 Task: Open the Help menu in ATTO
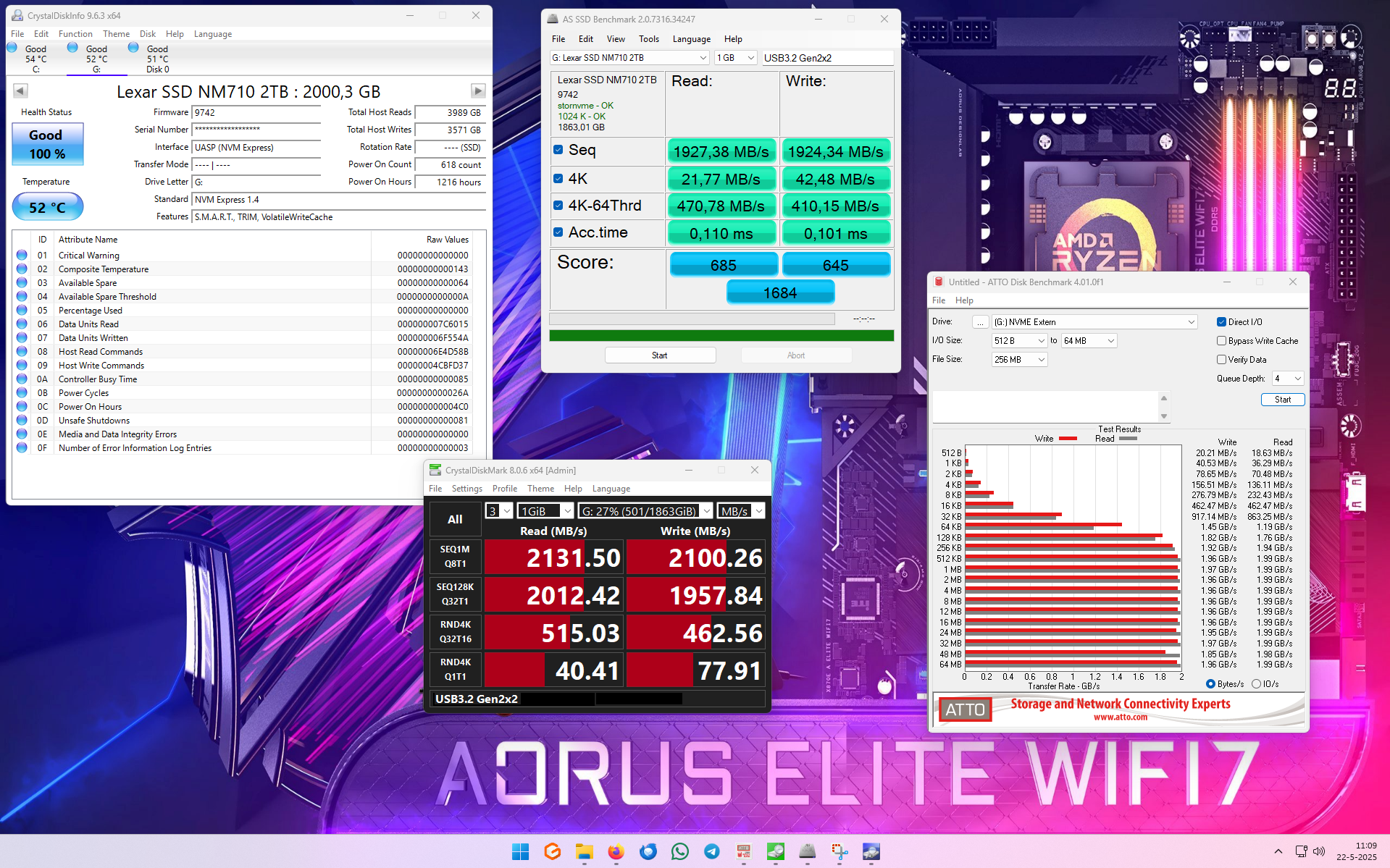[964, 300]
